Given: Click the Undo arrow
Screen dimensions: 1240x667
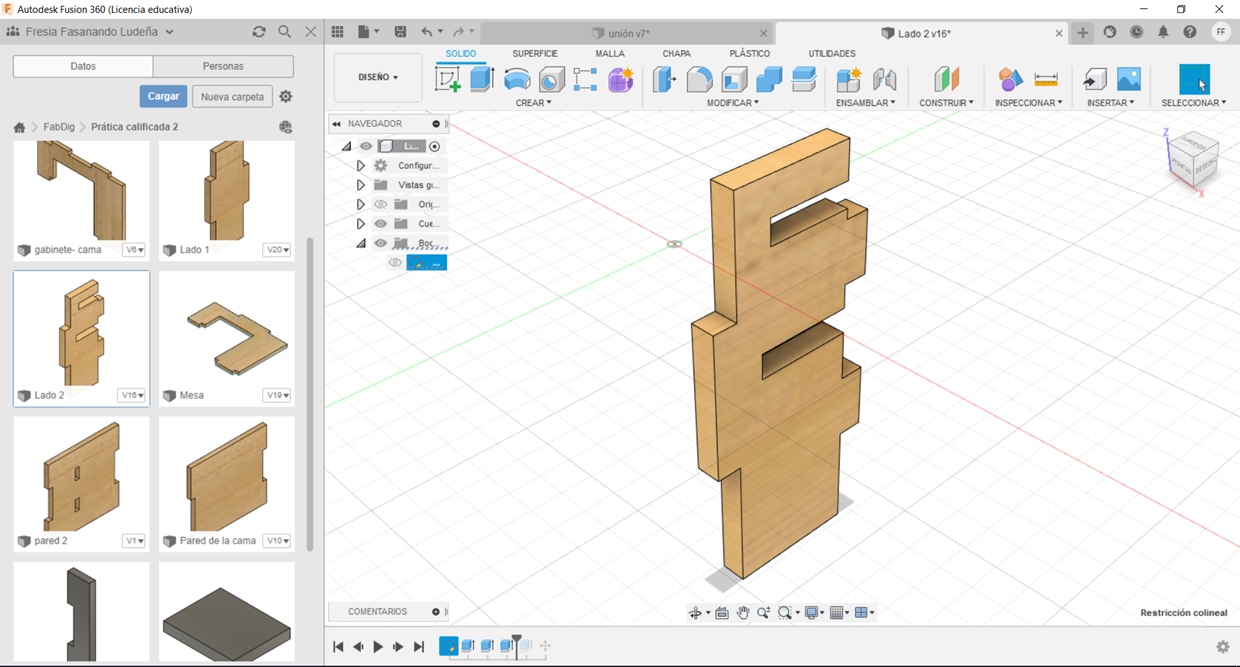Looking at the screenshot, I should point(427,32).
